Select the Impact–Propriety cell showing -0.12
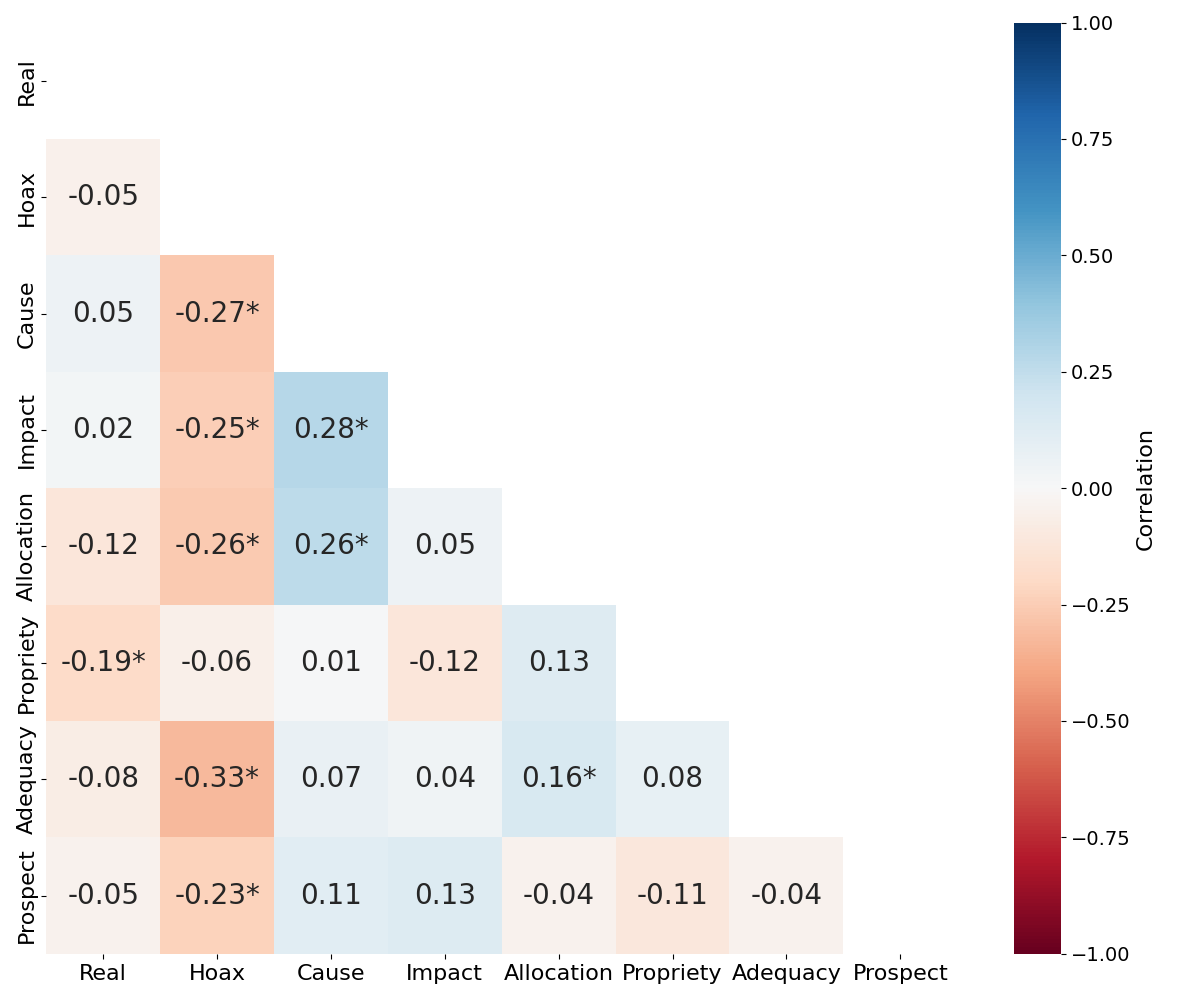 (445, 662)
